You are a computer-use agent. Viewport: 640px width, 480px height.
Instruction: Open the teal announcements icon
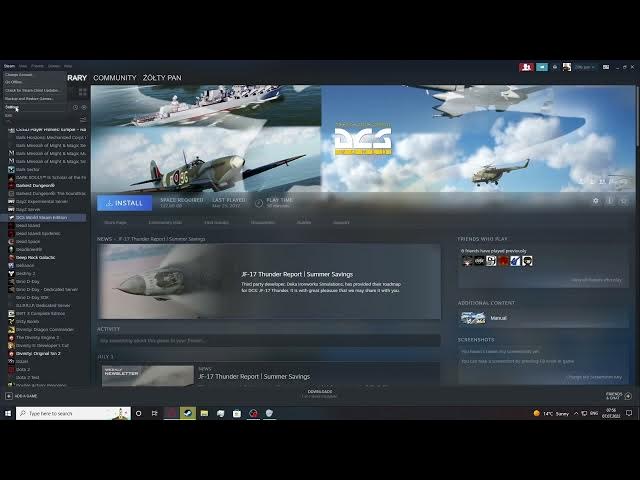click(542, 67)
